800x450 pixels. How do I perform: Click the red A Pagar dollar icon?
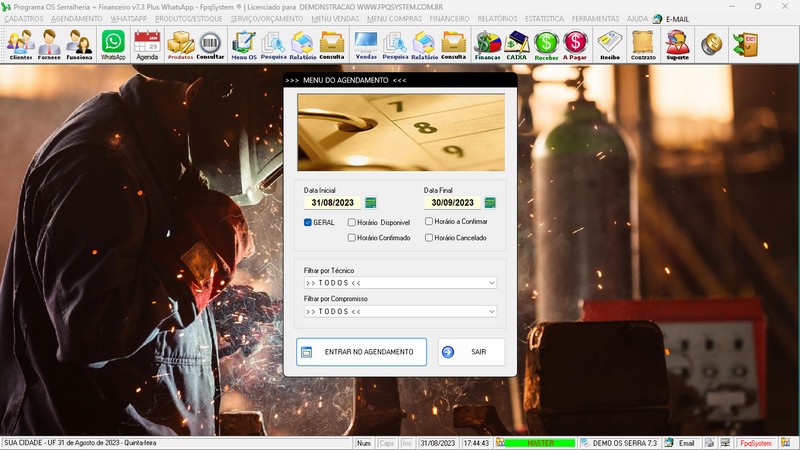(575, 44)
